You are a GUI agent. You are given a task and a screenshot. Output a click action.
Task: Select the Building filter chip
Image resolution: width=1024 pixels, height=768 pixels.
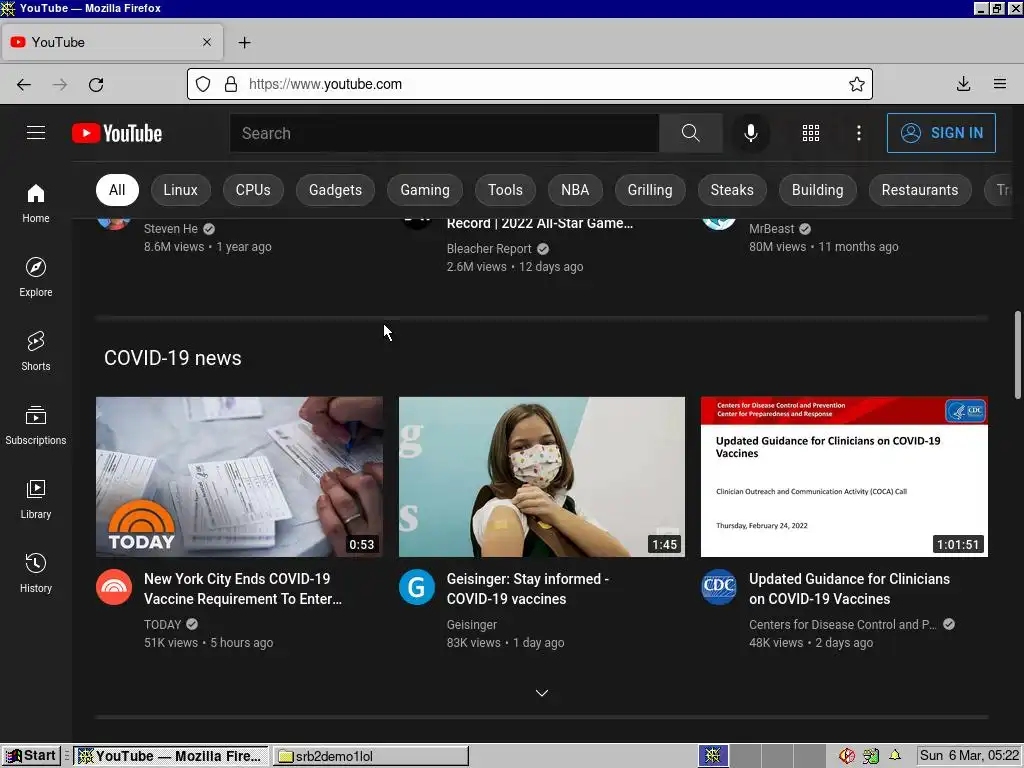click(817, 190)
